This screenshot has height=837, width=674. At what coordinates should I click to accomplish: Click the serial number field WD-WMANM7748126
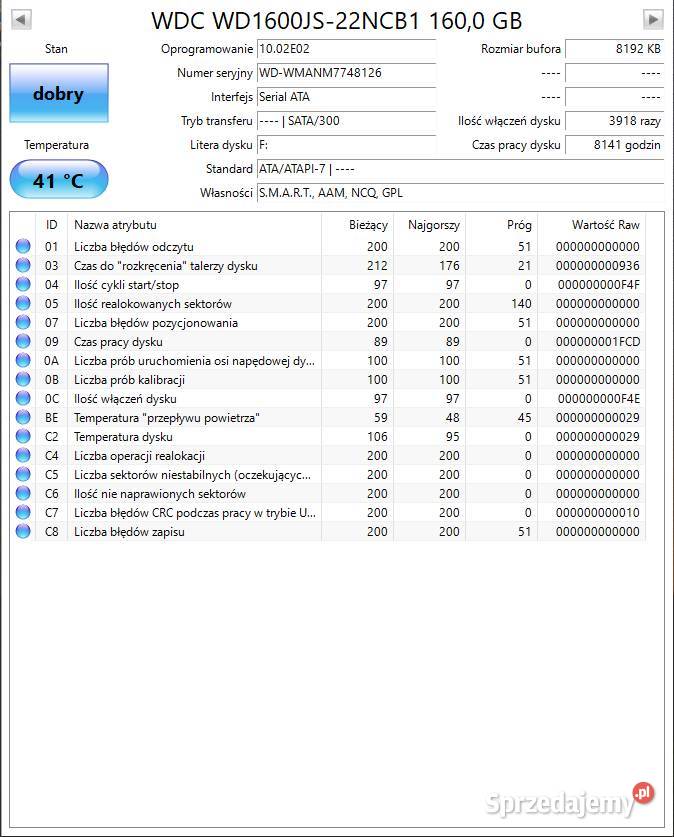tap(346, 73)
